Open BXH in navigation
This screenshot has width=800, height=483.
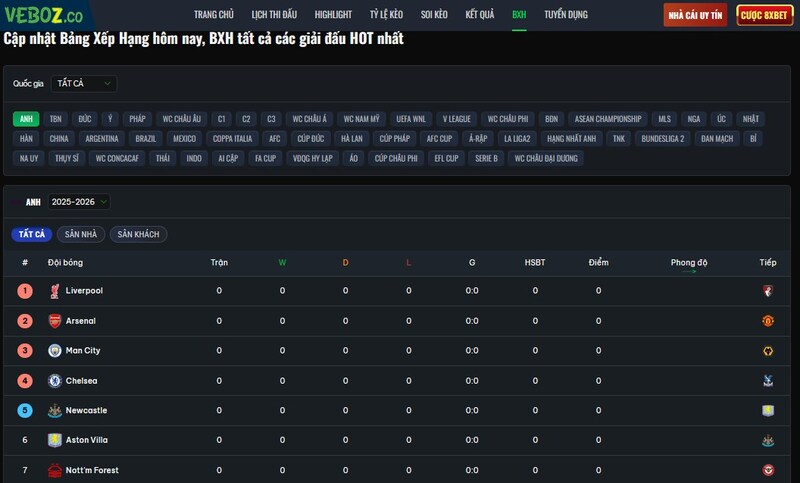[x=519, y=15]
